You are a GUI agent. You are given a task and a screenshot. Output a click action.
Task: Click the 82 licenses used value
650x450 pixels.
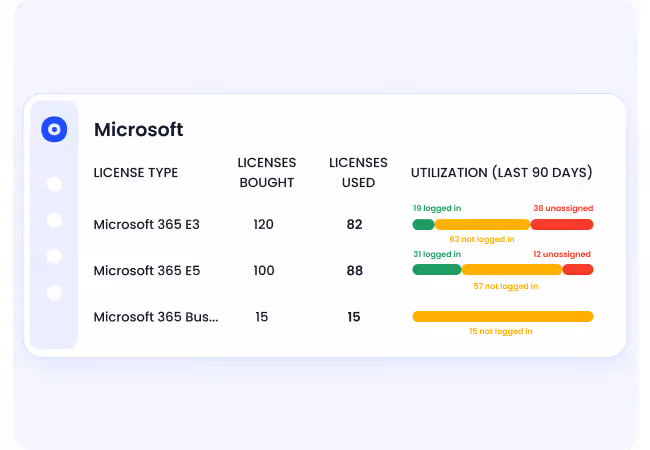point(354,225)
